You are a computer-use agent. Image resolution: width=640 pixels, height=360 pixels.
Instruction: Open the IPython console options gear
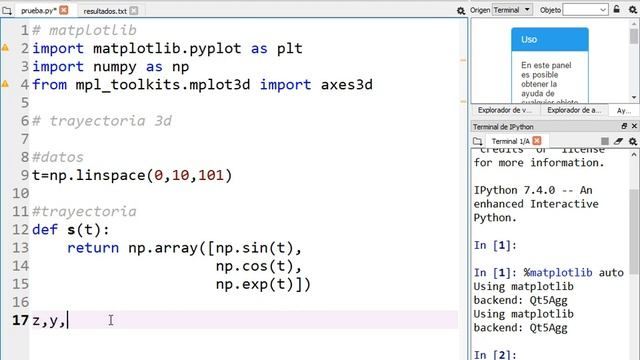[633, 141]
